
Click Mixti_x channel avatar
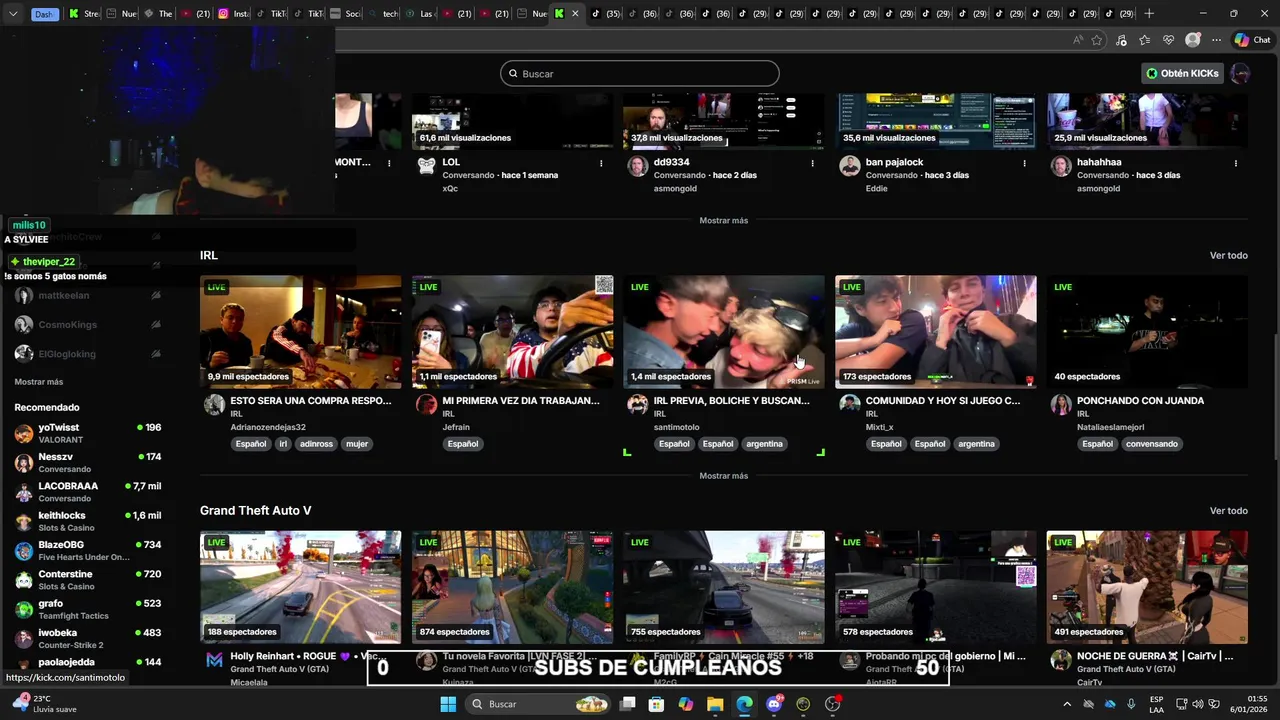(x=850, y=404)
